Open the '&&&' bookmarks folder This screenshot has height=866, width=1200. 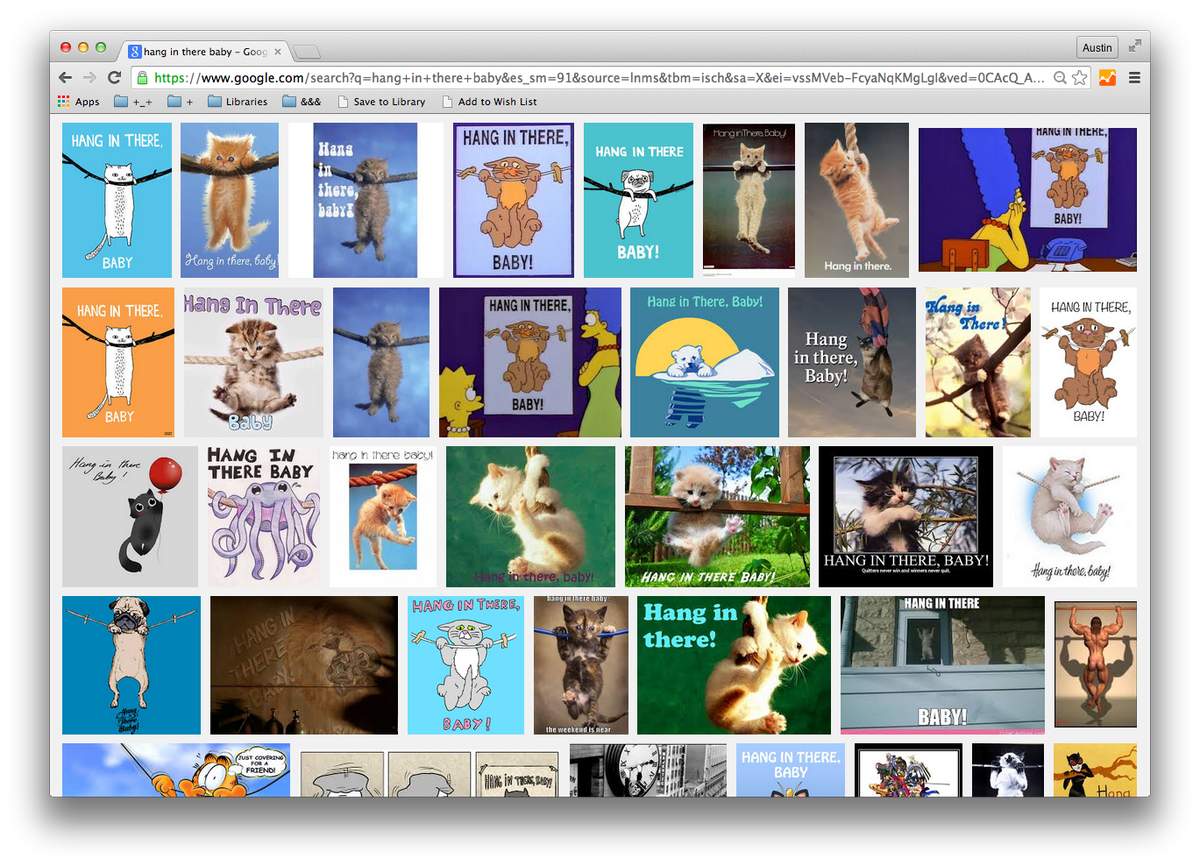[301, 101]
